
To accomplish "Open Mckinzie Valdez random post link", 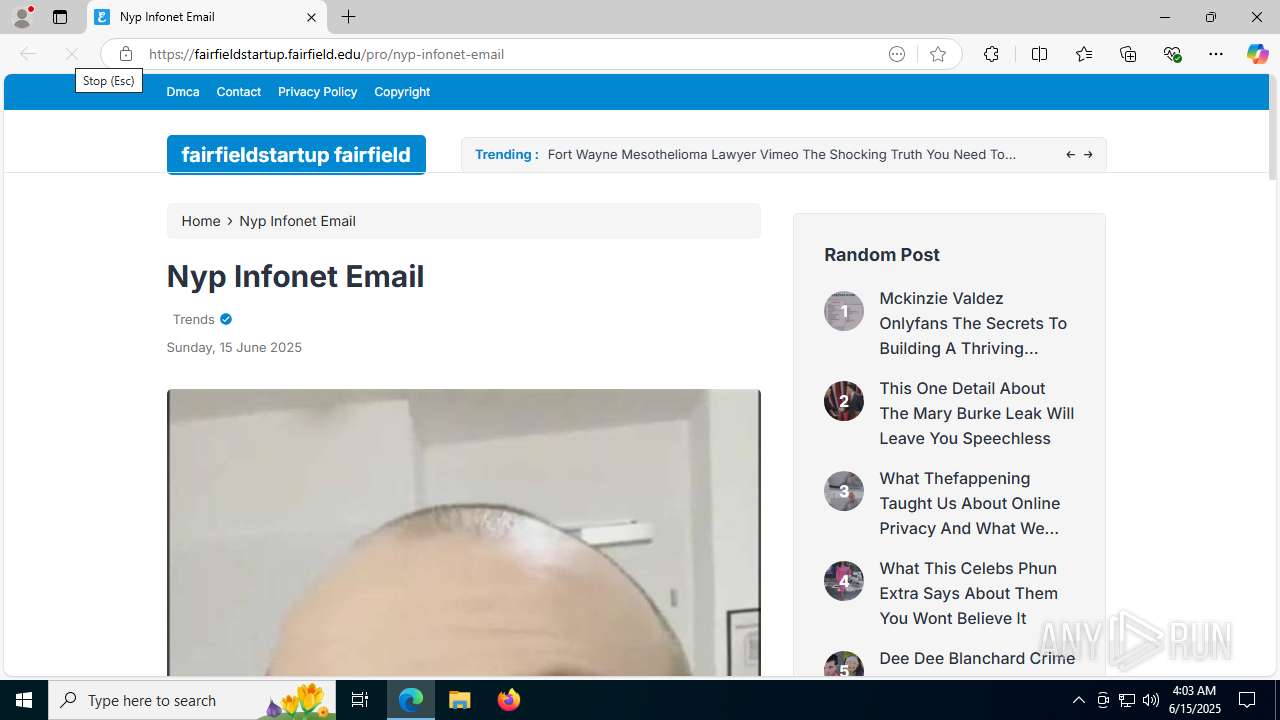I will (x=973, y=323).
